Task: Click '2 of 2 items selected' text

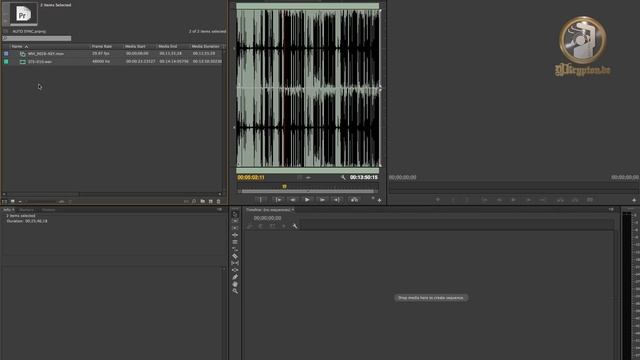Action: point(207,31)
